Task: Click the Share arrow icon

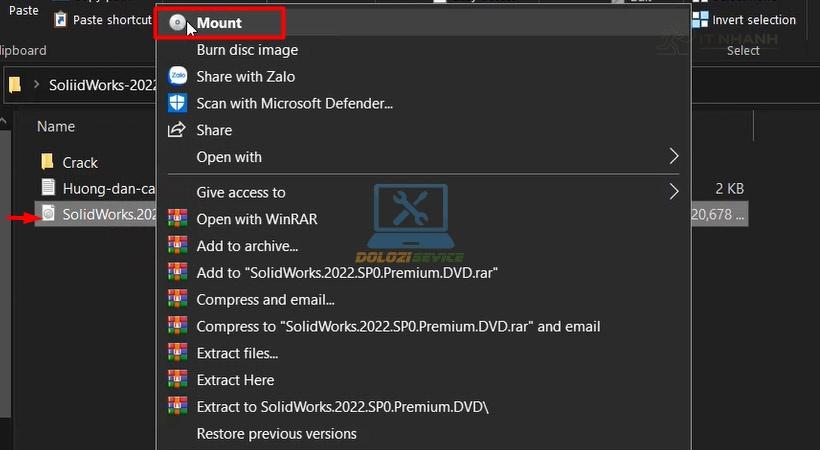Action: pyautogui.click(x=177, y=130)
